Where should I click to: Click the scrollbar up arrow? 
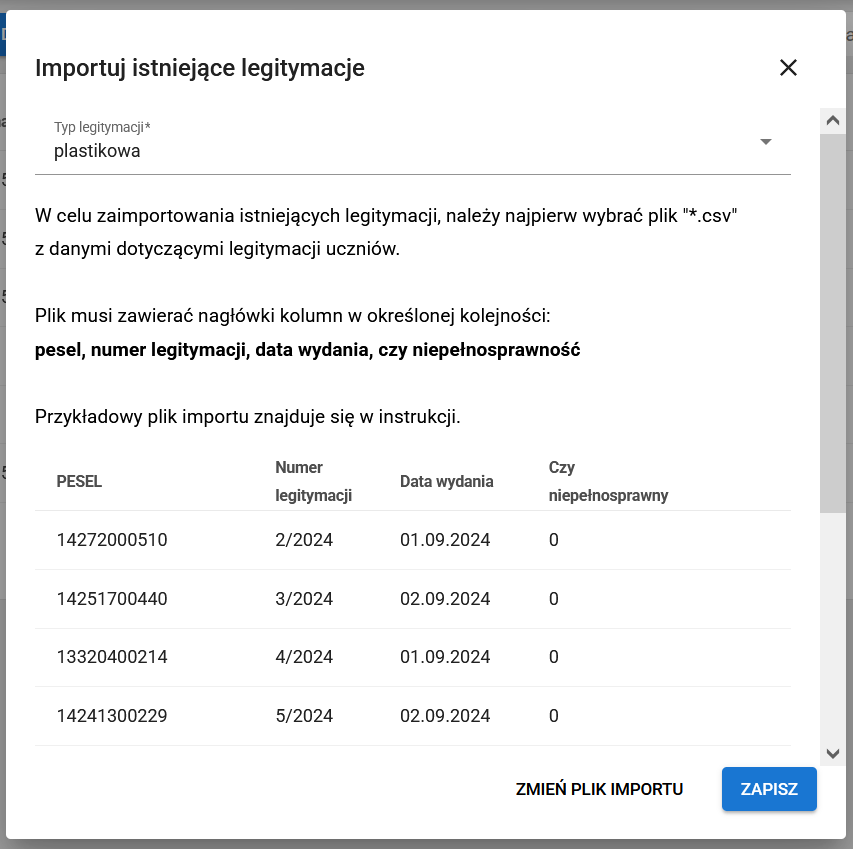833,119
